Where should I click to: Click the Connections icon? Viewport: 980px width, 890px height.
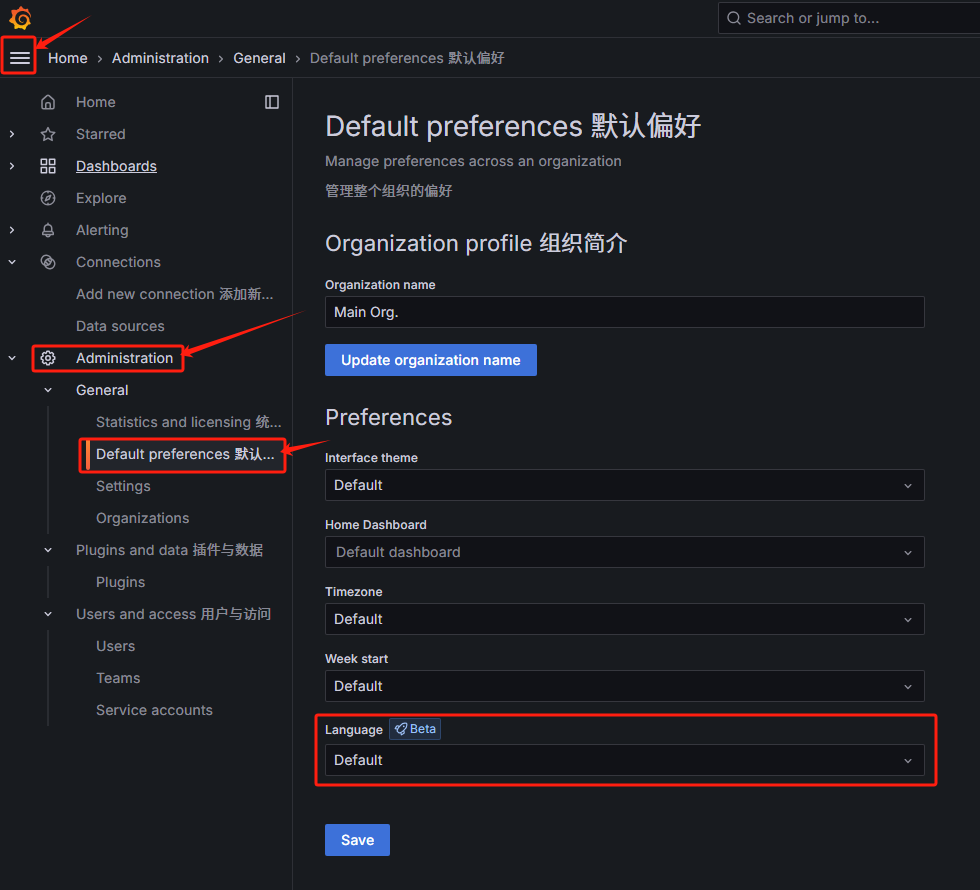(x=48, y=262)
